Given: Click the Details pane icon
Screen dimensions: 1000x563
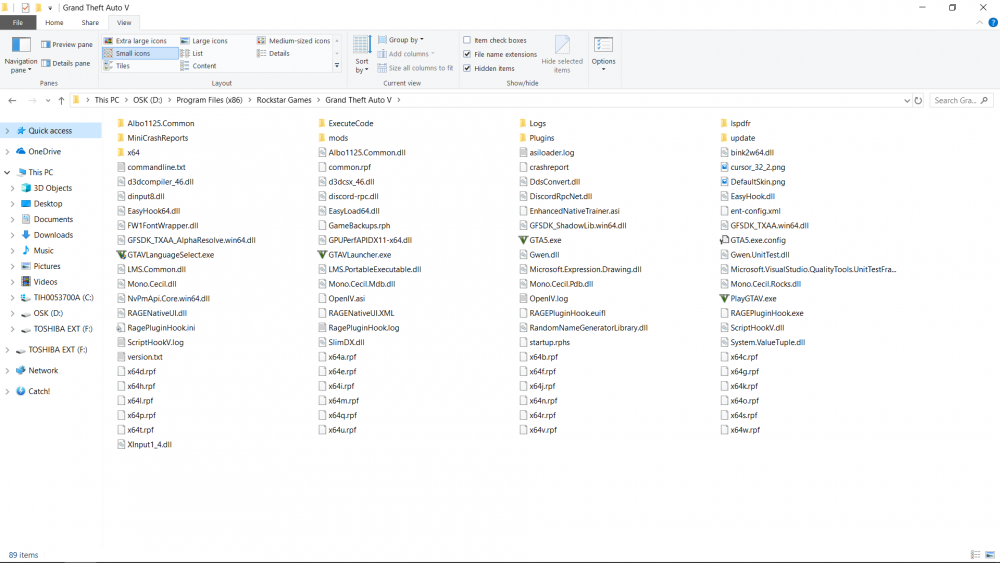Looking at the screenshot, I should (x=46, y=63).
